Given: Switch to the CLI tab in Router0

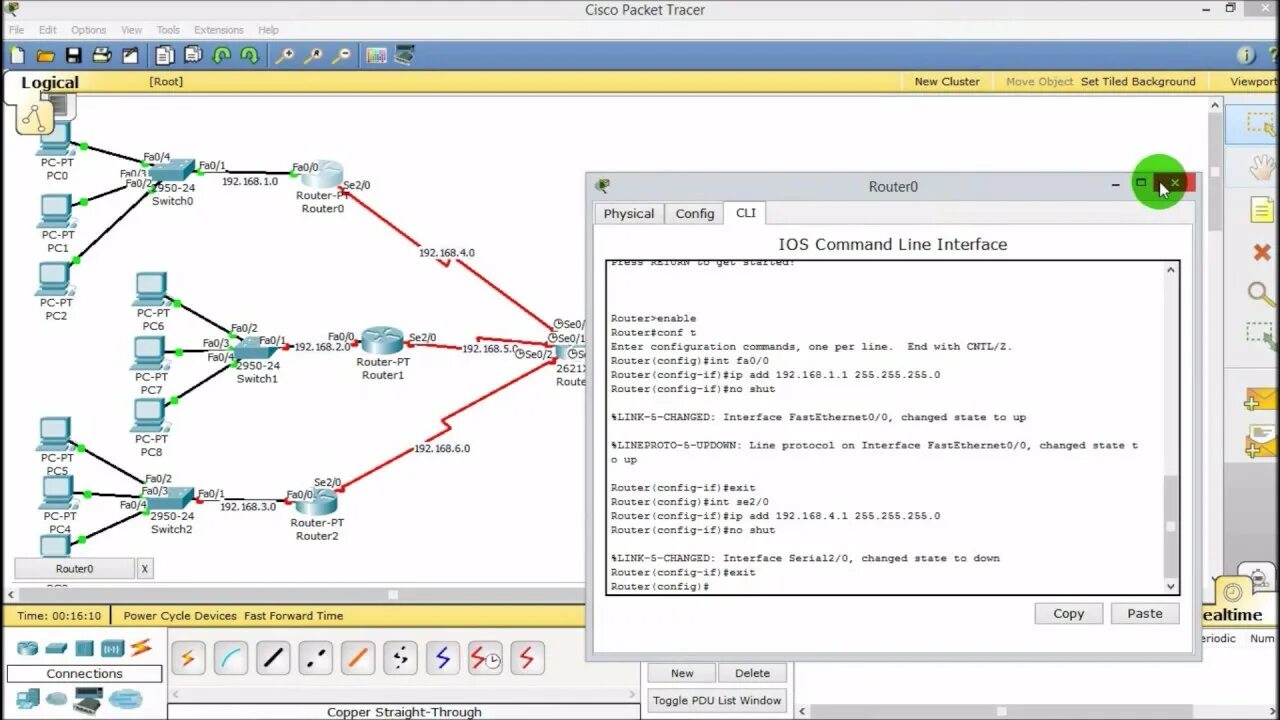Looking at the screenshot, I should [x=745, y=213].
